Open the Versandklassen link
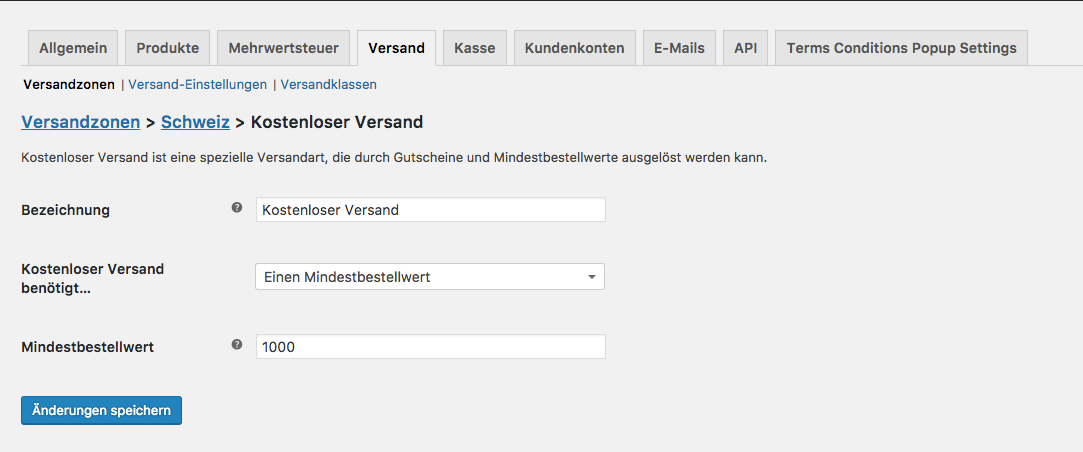Screen dimensions: 1083x452 328,85
